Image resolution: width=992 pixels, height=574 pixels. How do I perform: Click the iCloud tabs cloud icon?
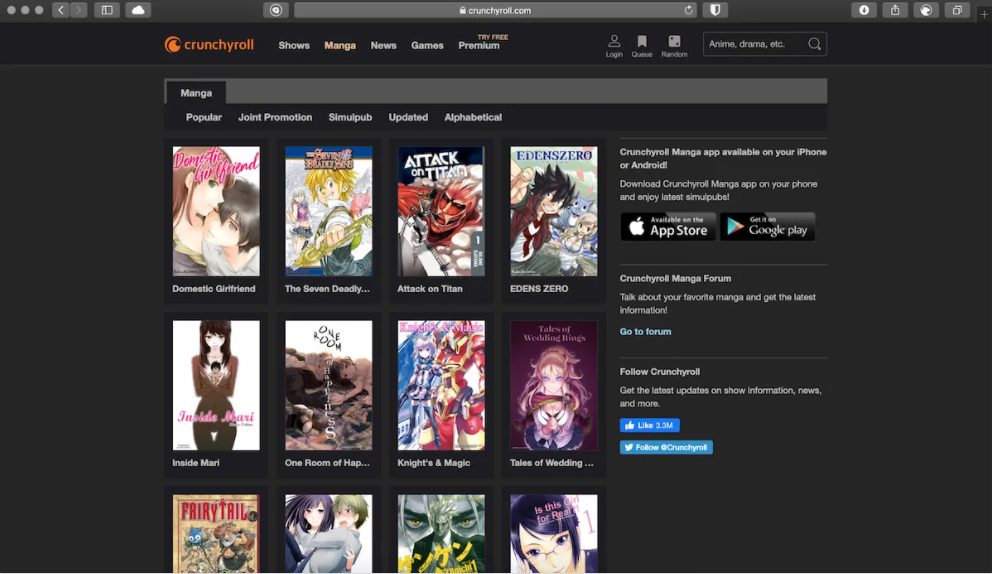tap(138, 10)
